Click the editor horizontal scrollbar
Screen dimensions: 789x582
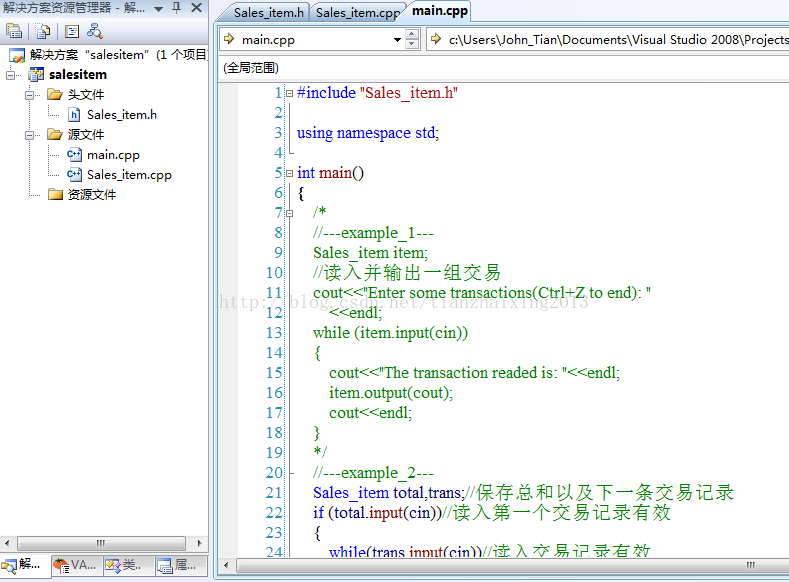point(500,565)
